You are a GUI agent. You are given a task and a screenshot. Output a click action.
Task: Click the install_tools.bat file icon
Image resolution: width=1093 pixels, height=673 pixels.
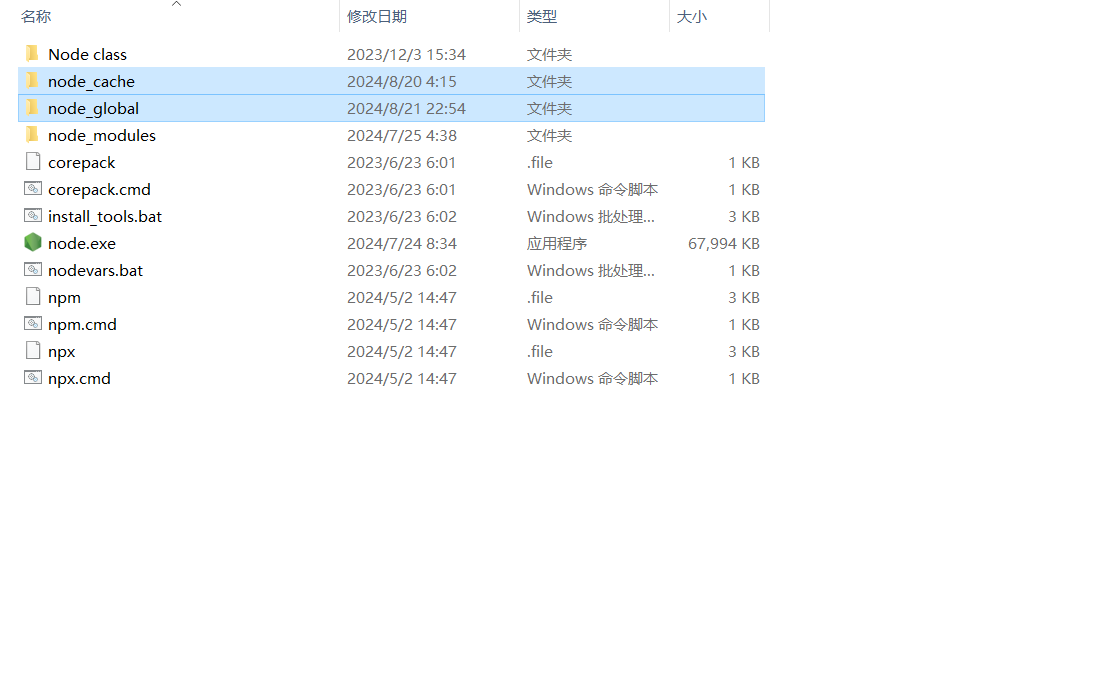(33, 216)
